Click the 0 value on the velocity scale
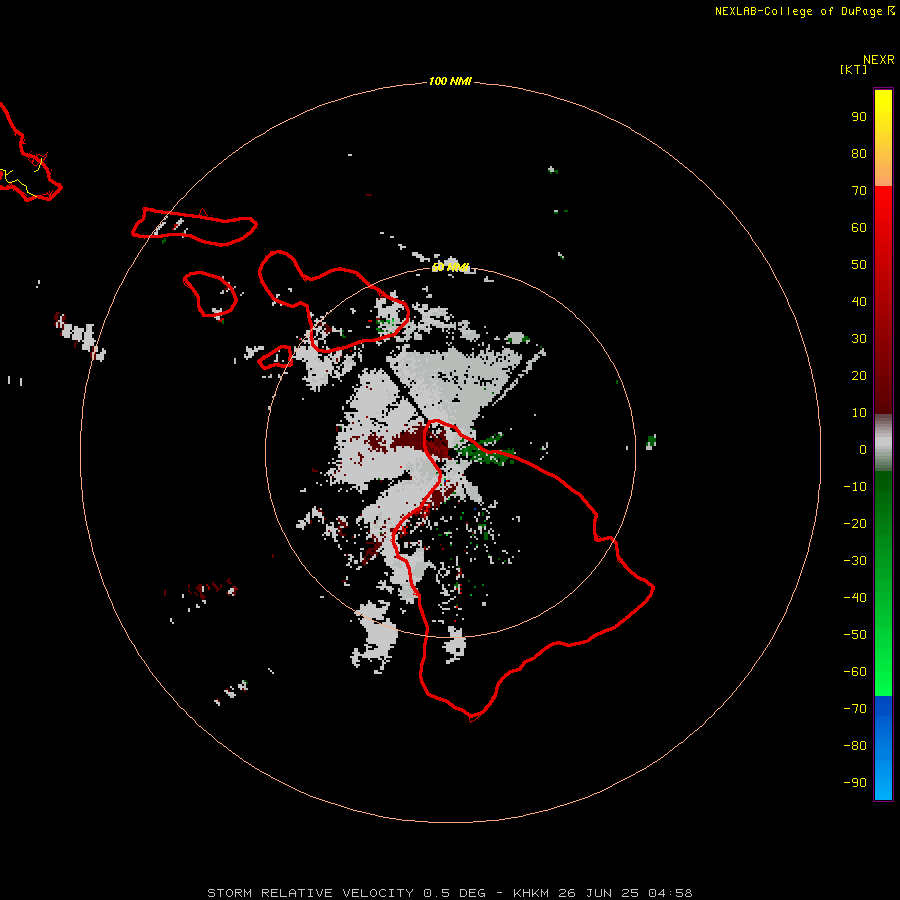Viewport: 900px width, 900px height. click(x=863, y=450)
